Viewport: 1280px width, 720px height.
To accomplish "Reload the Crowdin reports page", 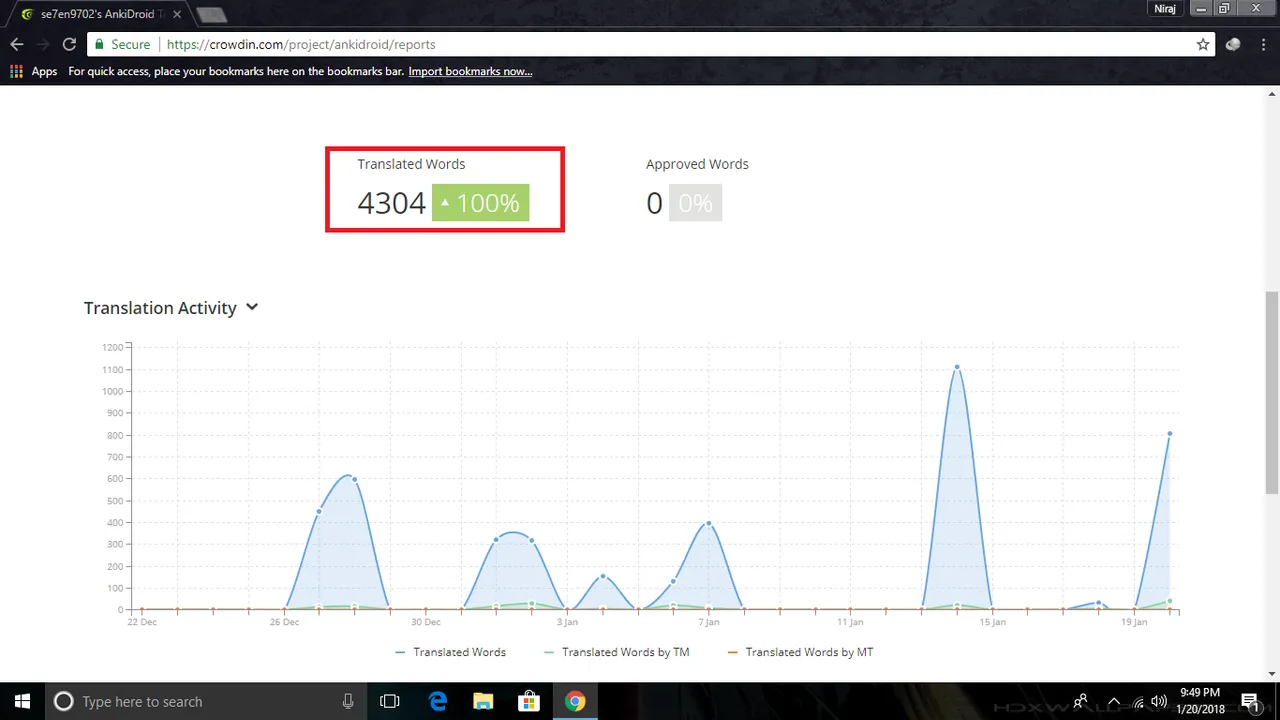I will click(x=69, y=44).
